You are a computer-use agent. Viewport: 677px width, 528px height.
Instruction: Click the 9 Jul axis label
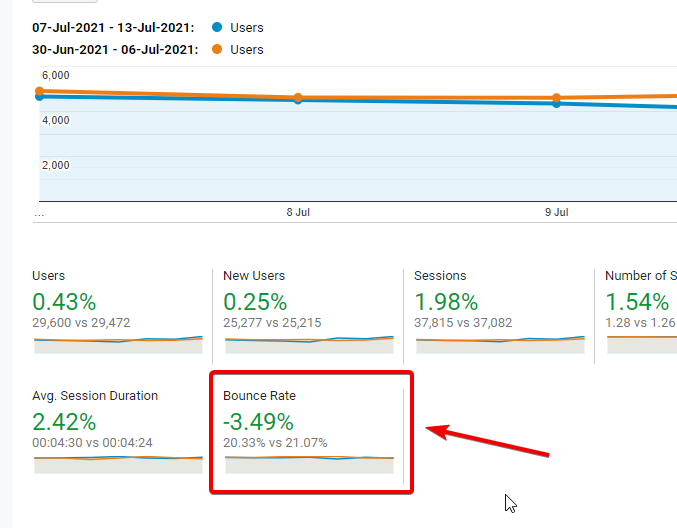pyautogui.click(x=556, y=213)
